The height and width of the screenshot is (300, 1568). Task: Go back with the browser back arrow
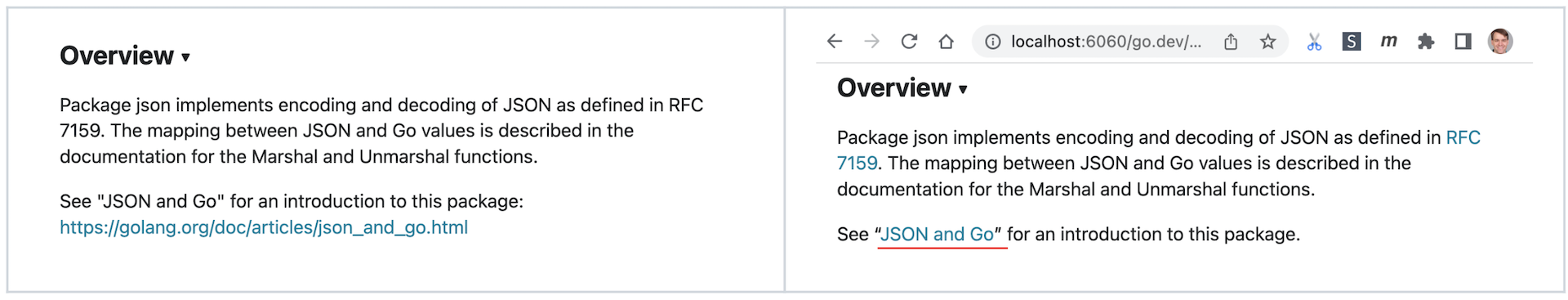click(834, 41)
